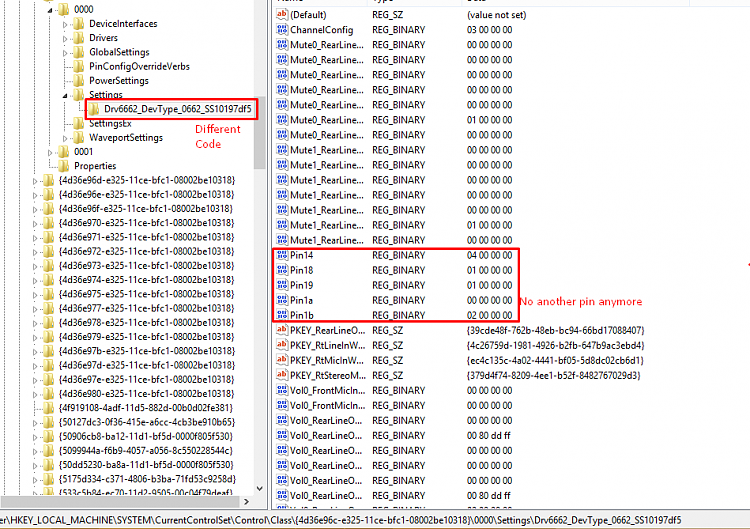
Task: Click the WaveportSettings folder icon
Action: pyautogui.click(x=78, y=138)
